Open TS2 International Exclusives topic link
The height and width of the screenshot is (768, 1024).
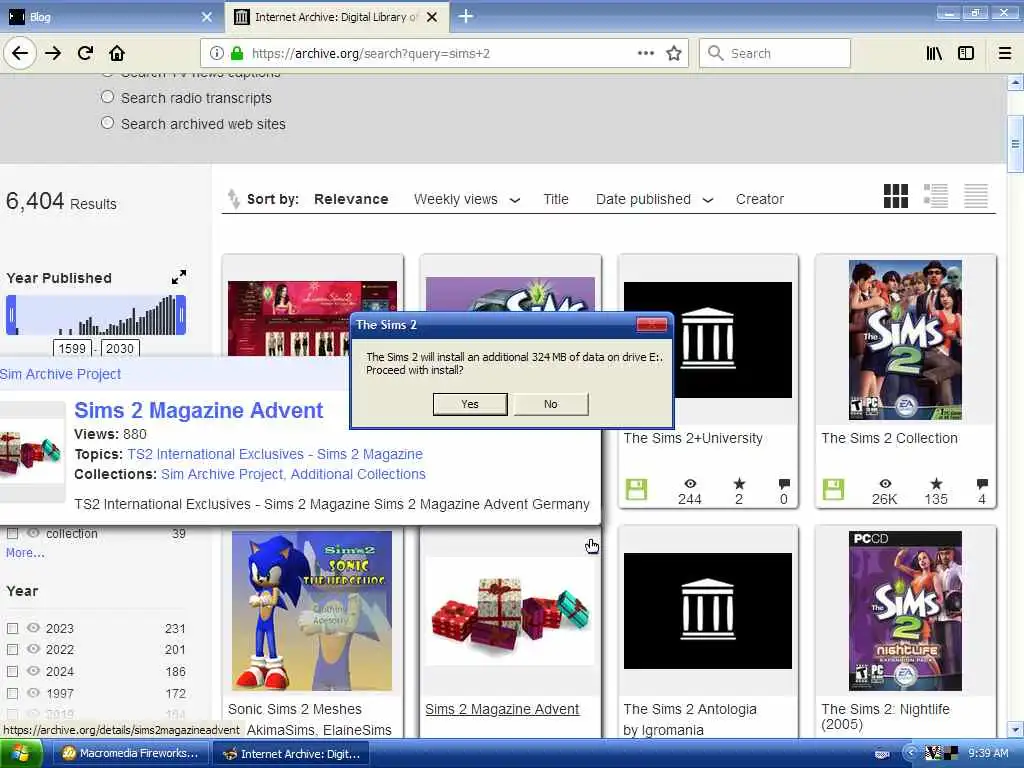[x=275, y=454]
